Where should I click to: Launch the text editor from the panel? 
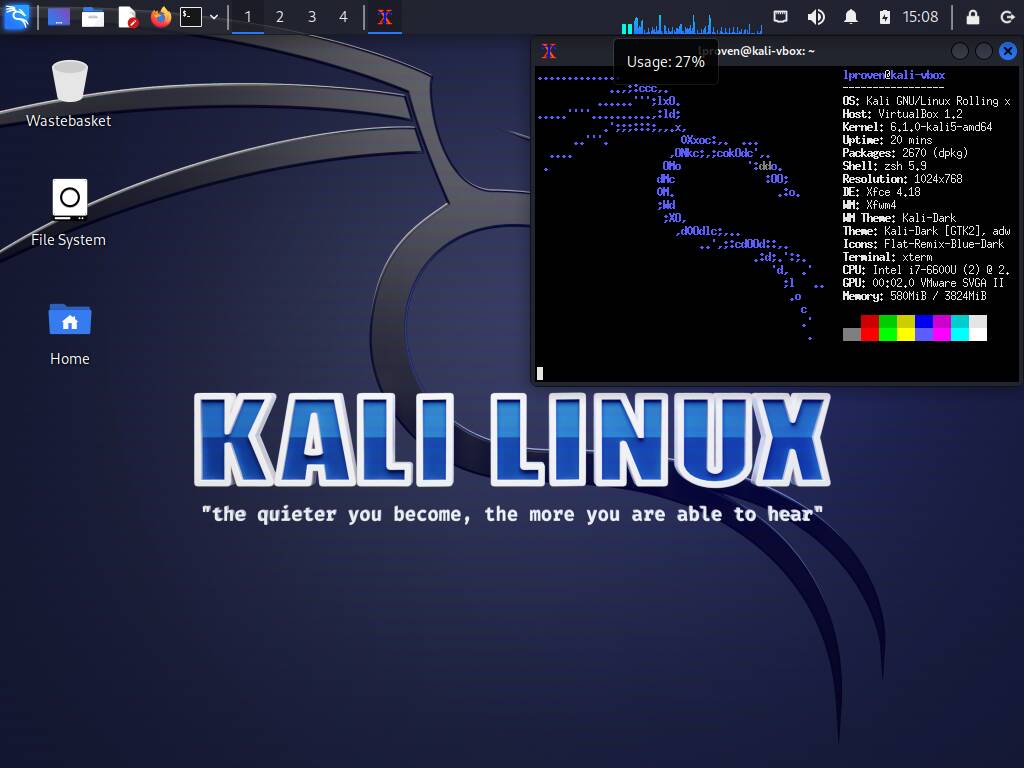pyautogui.click(x=128, y=17)
